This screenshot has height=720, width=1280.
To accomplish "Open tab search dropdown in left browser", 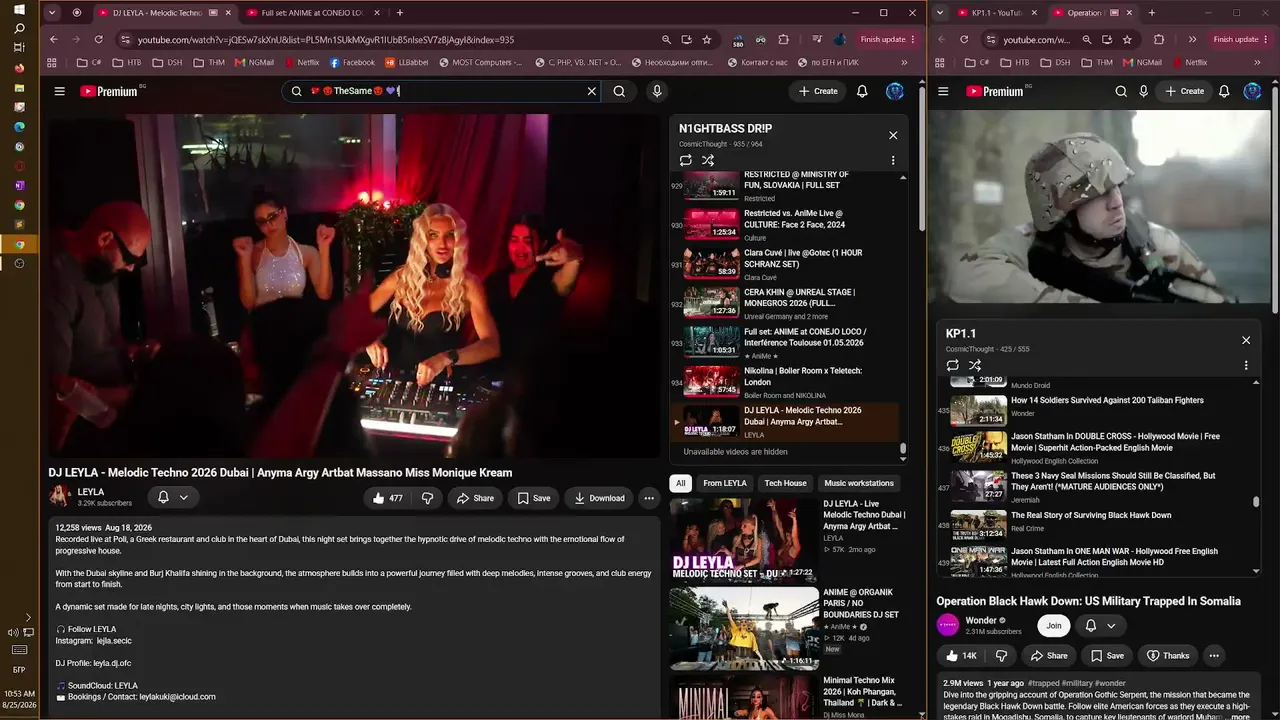I will [x=54, y=13].
